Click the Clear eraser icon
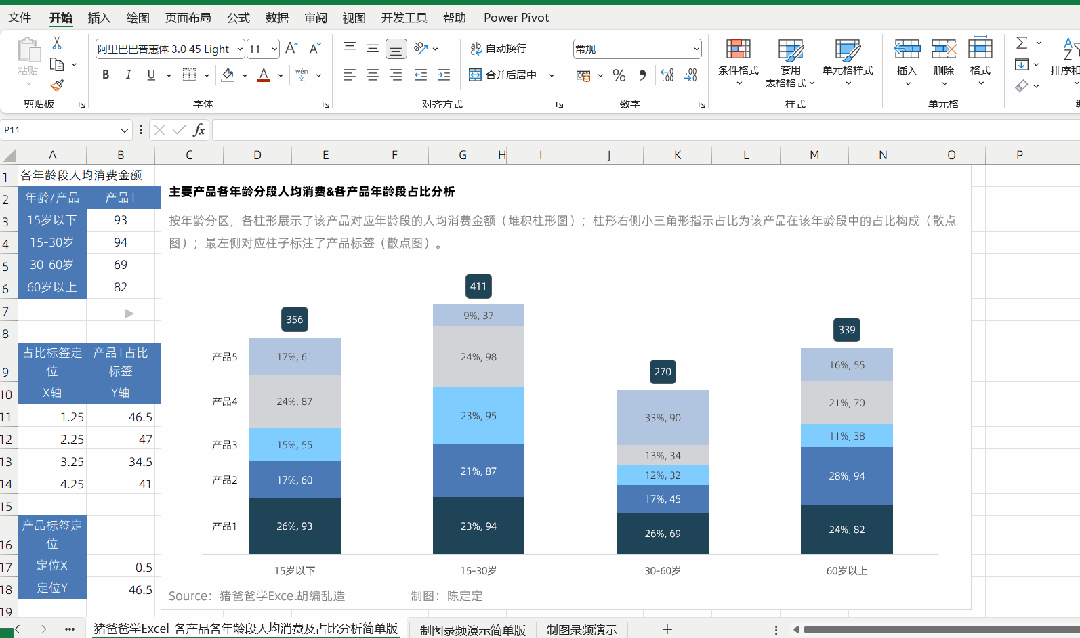This screenshot has width=1080, height=638. coord(1022,85)
